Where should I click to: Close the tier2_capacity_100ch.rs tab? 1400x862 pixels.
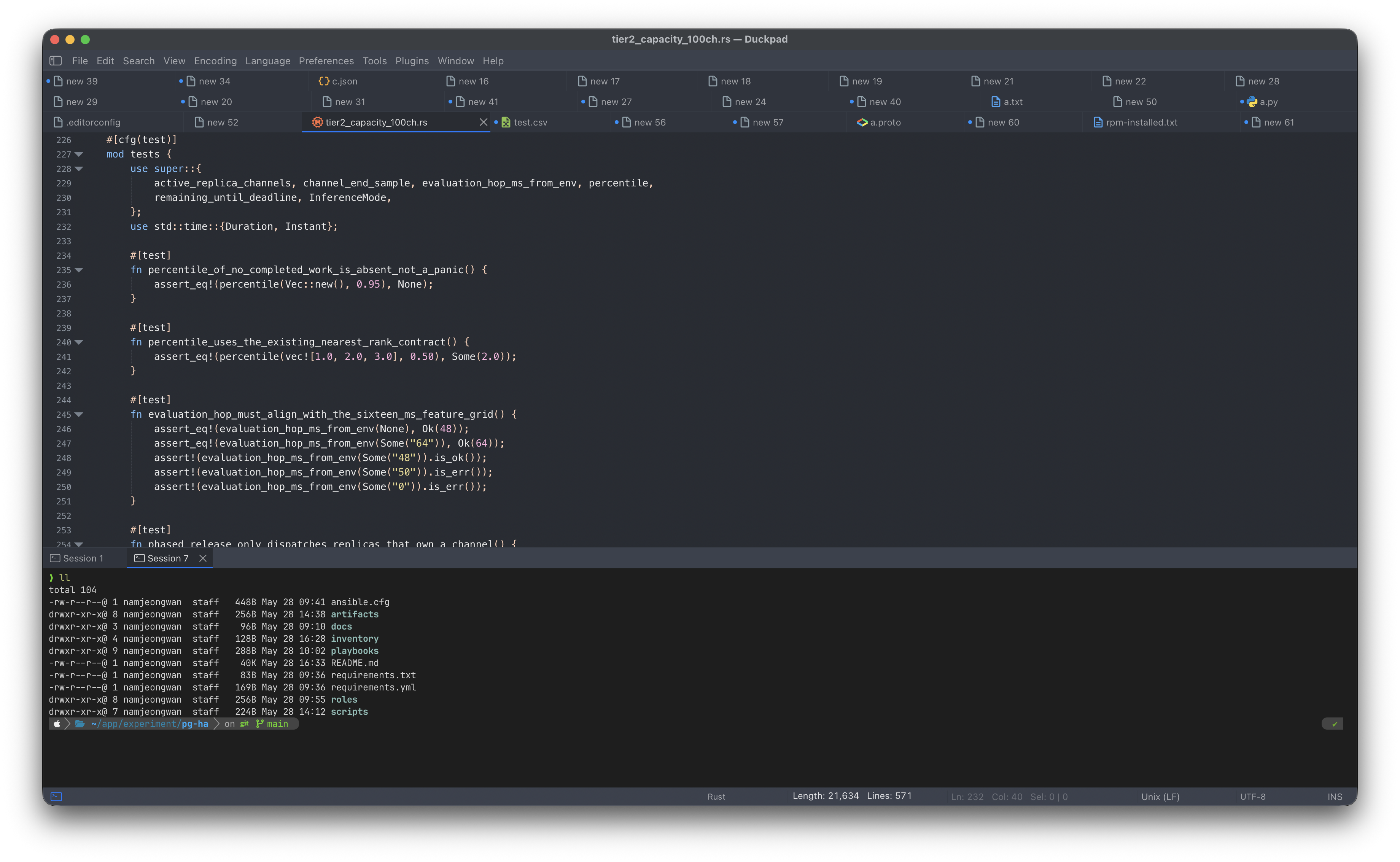pos(484,122)
